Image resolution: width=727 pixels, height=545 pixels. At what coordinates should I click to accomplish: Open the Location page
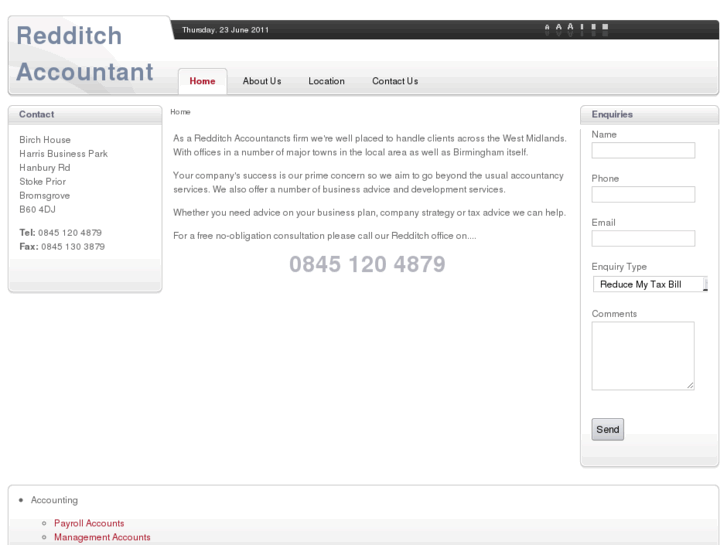(x=326, y=81)
